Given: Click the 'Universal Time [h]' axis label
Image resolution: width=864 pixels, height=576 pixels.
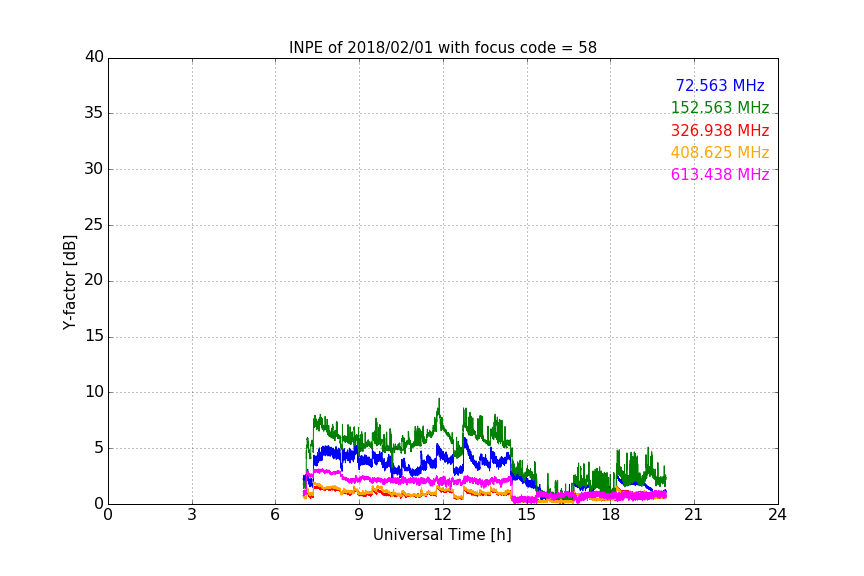Looking at the screenshot, I should pos(442,535).
